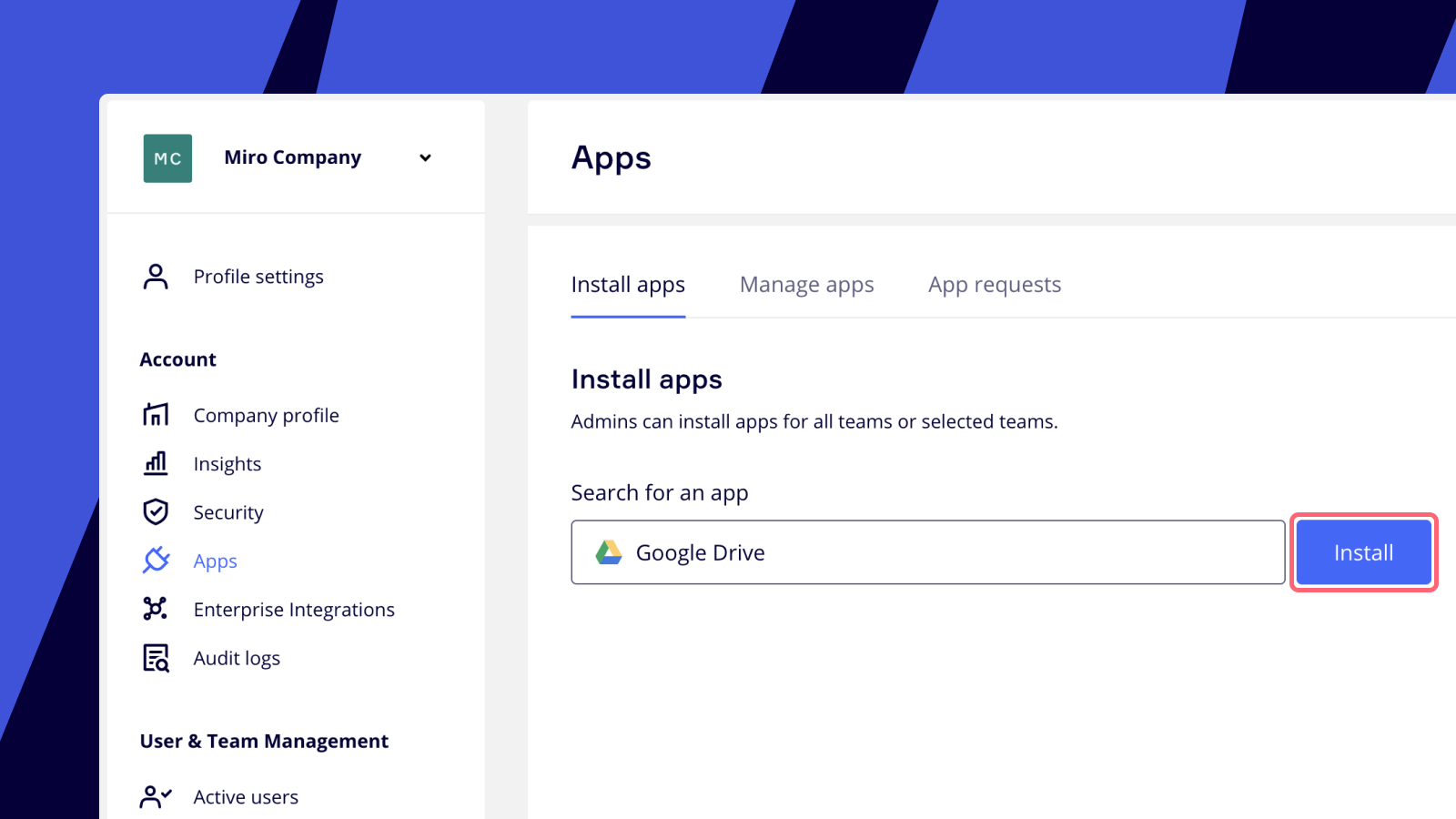Select the Insights bar chart icon

tap(156, 463)
